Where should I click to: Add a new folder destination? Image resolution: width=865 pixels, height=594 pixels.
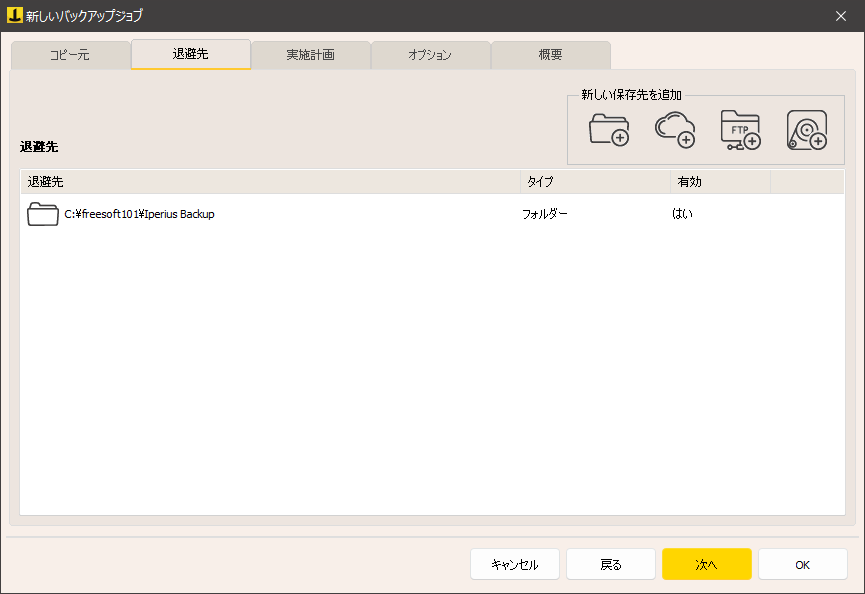pos(609,130)
